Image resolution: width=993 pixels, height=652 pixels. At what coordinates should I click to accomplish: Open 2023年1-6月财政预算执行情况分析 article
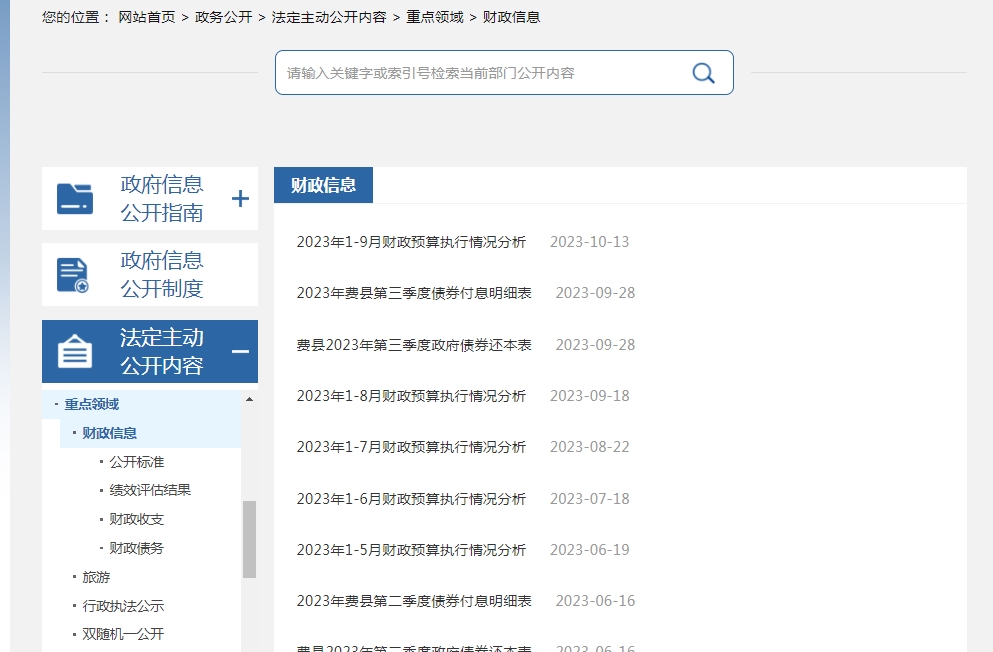pos(411,499)
